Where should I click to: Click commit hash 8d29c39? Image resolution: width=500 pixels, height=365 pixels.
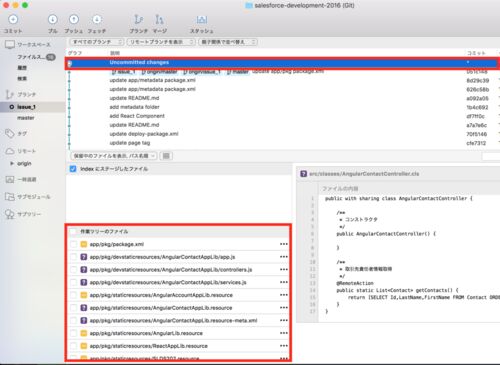(x=477, y=81)
